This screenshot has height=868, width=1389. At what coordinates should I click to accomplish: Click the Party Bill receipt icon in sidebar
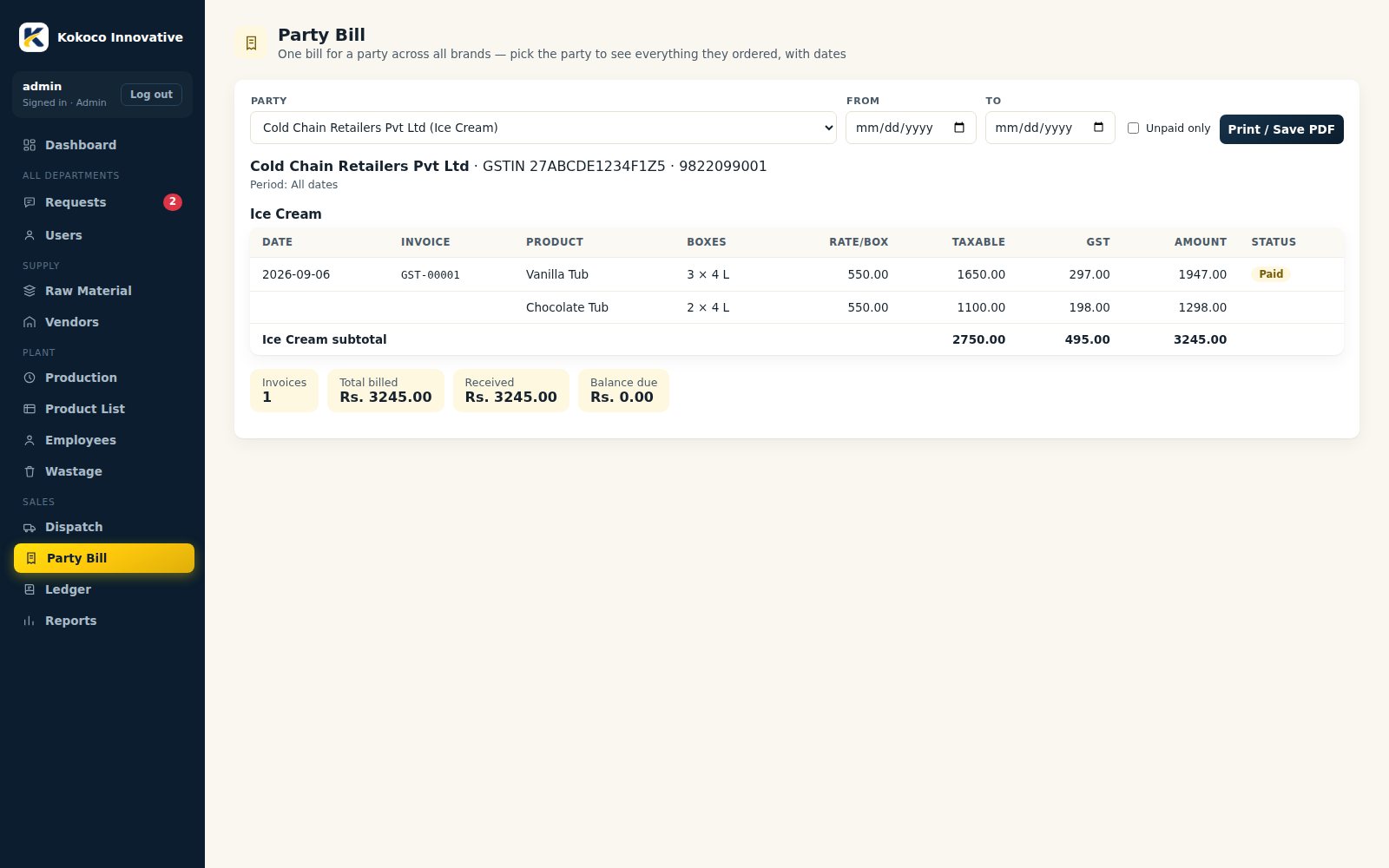(x=31, y=558)
